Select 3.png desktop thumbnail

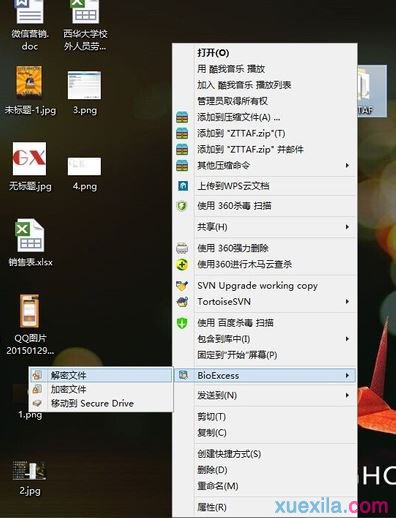pos(84,85)
